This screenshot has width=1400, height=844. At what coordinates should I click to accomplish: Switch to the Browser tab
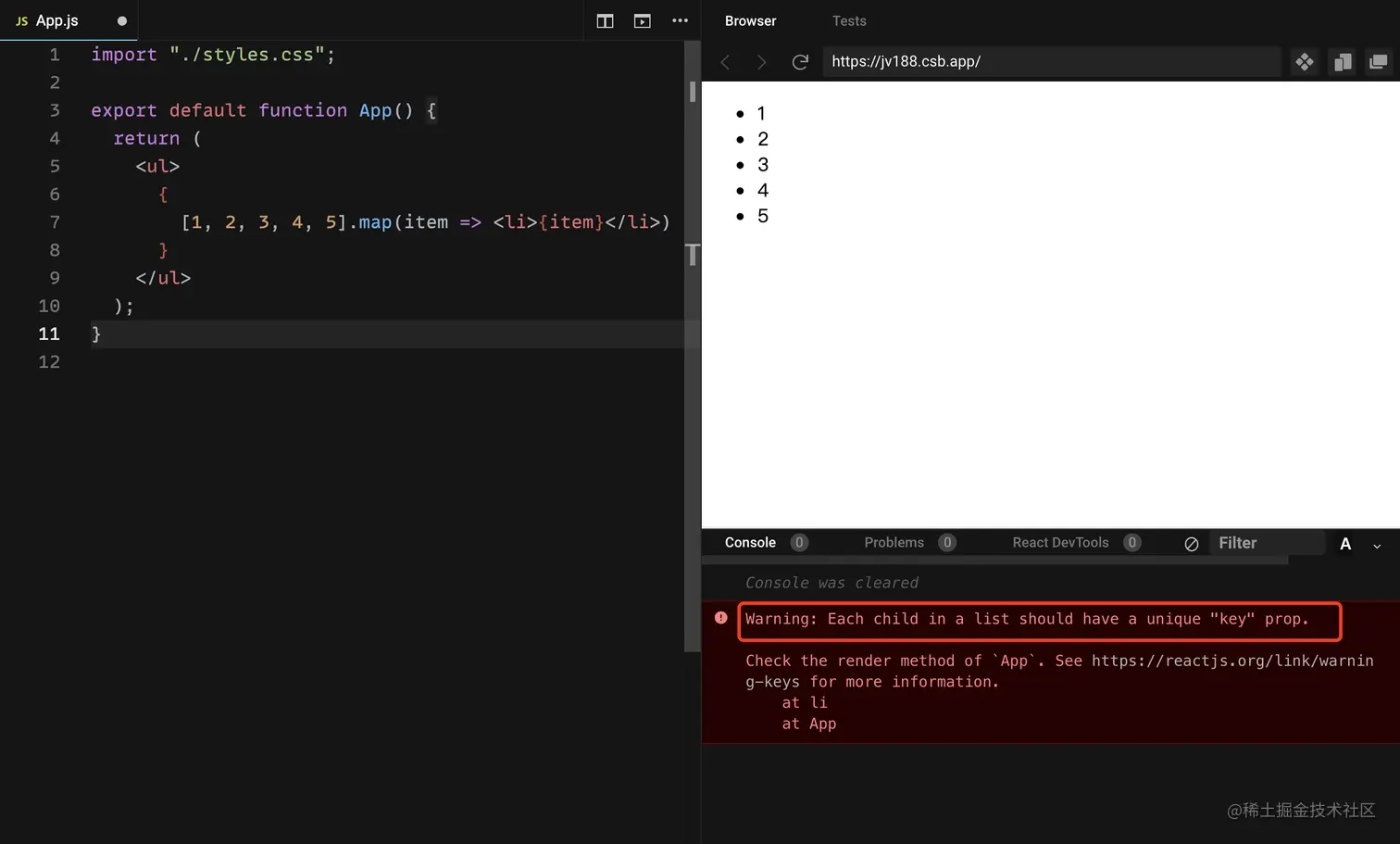point(750,20)
